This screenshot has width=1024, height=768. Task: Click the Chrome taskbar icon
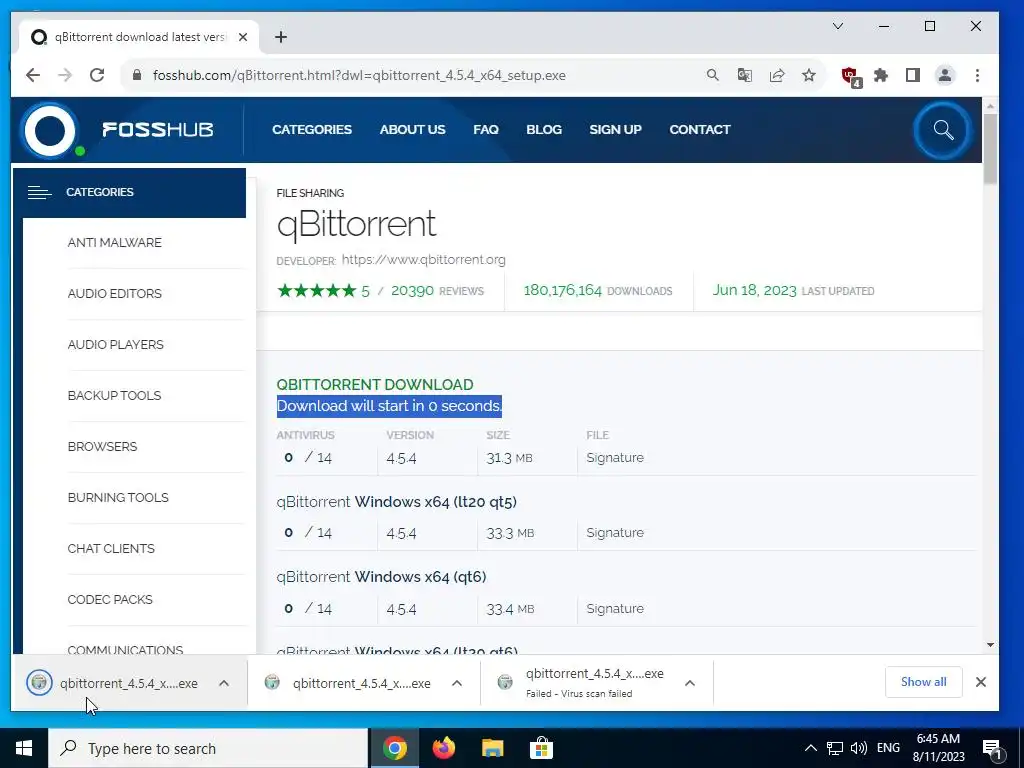(x=395, y=748)
